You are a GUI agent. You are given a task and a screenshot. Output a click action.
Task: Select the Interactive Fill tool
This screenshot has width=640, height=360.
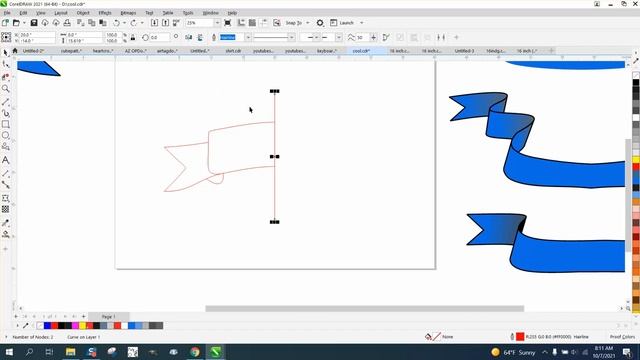(x=5, y=234)
